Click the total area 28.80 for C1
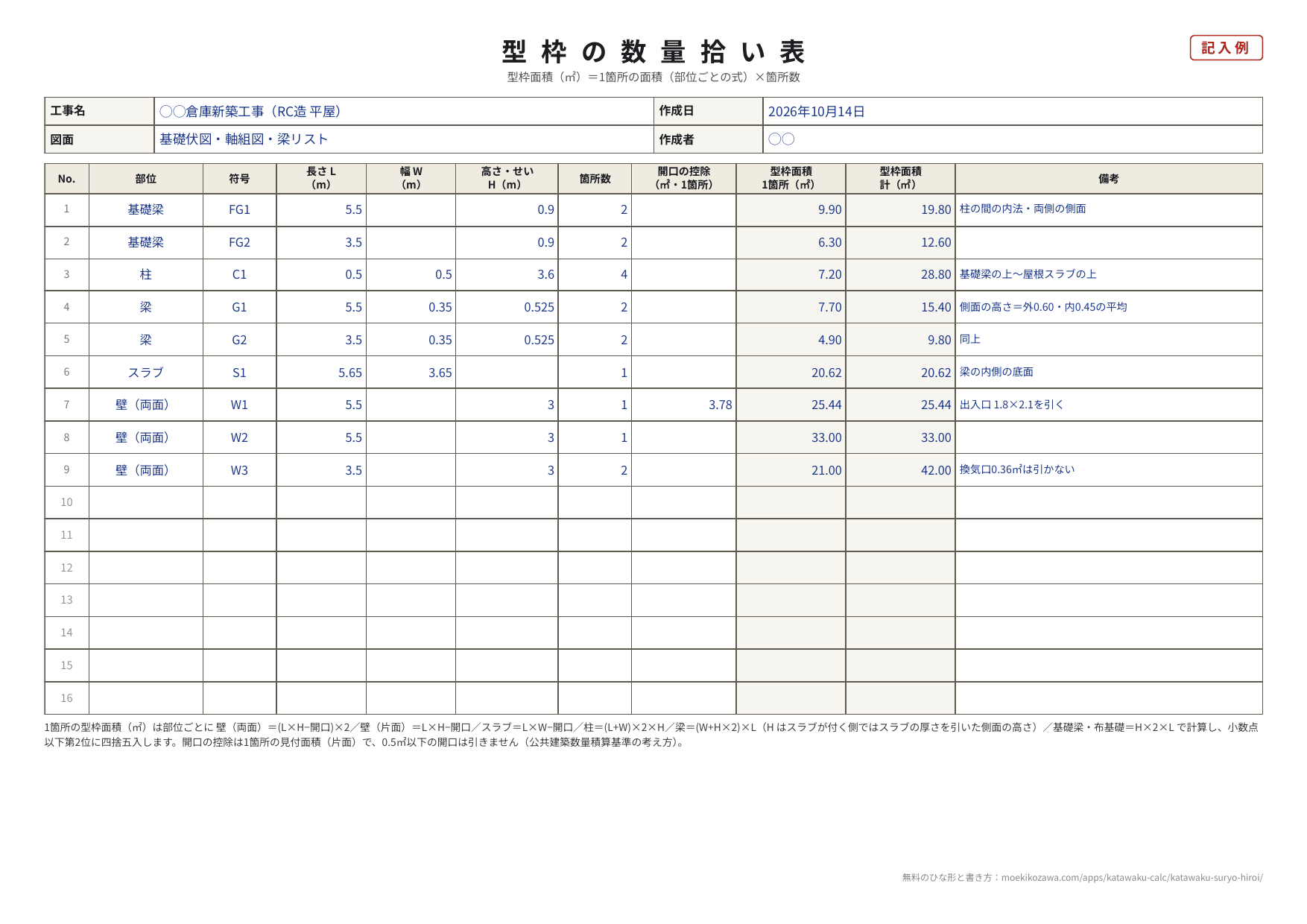Viewport: 1307px width, 924px height. tap(936, 275)
